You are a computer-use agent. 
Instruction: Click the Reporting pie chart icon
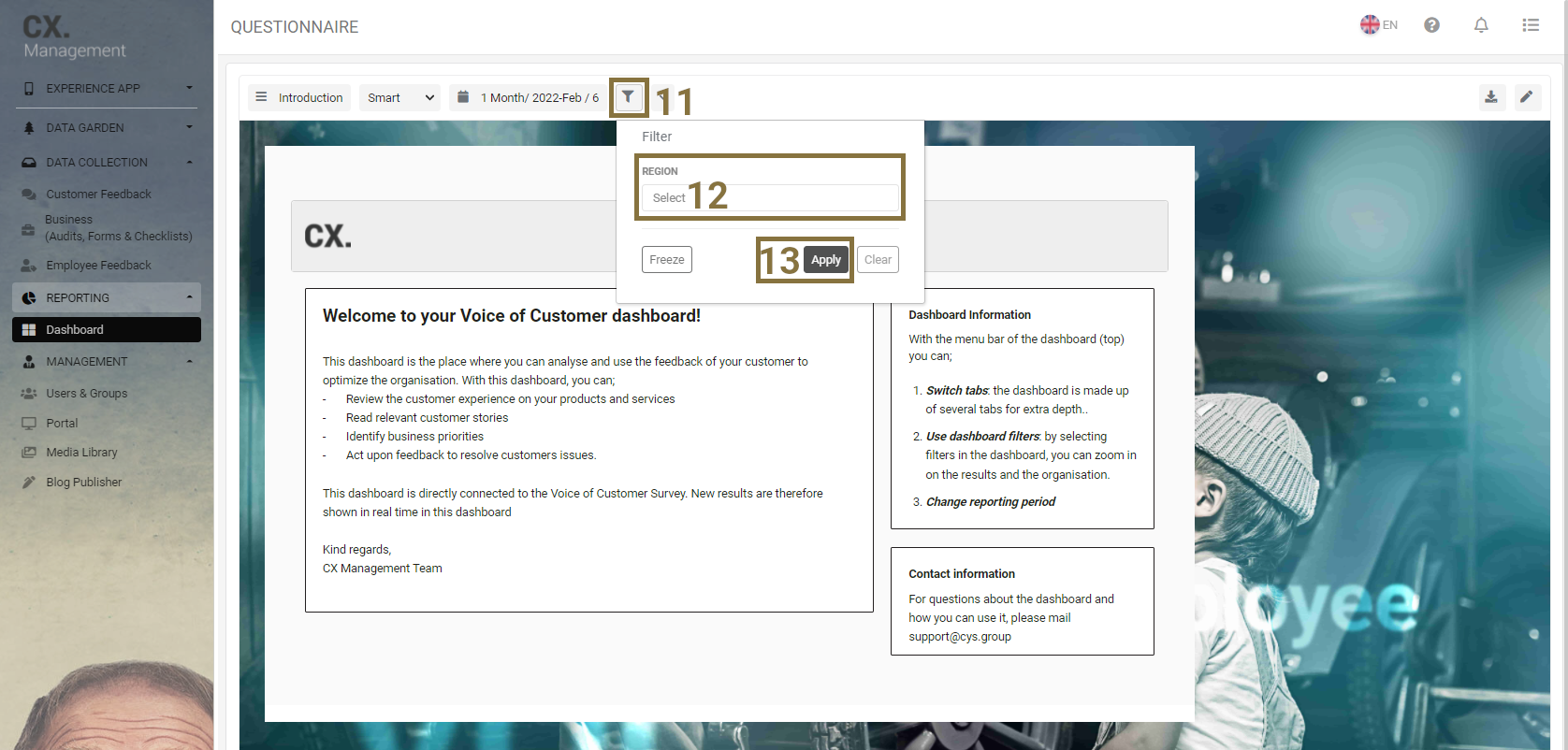pos(29,297)
